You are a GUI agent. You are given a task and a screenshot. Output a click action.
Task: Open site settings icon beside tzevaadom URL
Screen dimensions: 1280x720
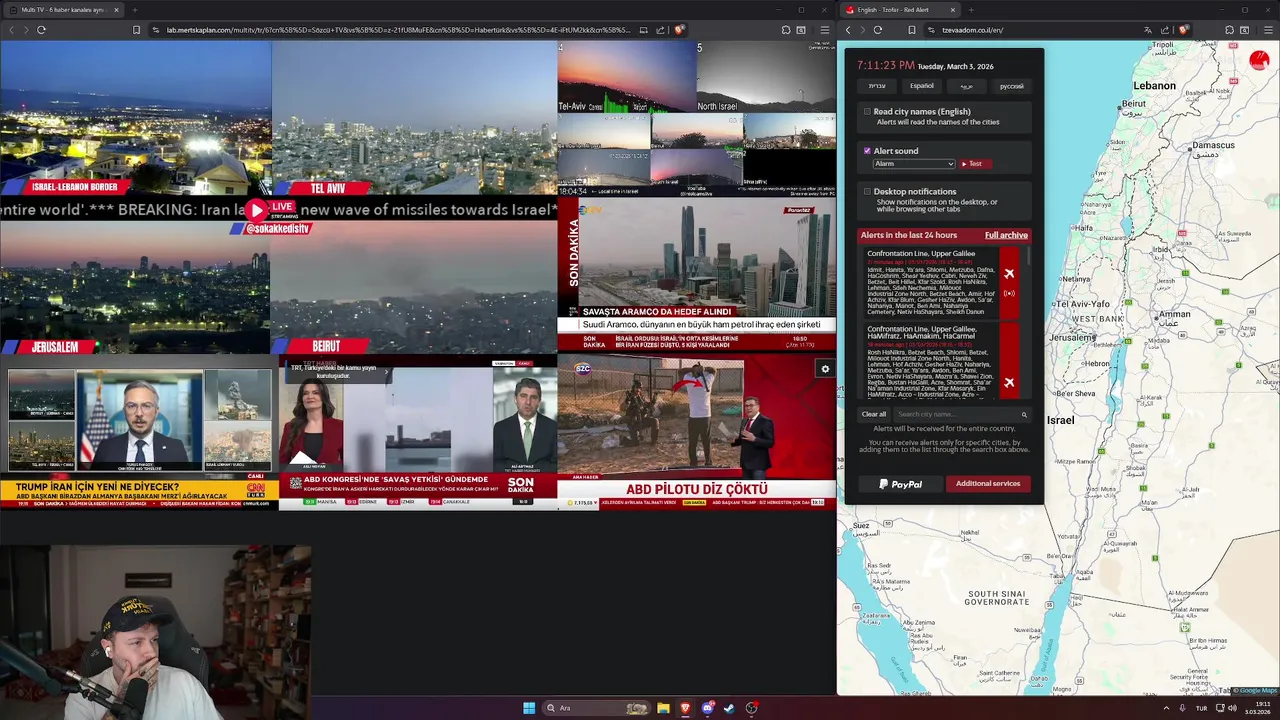click(x=930, y=30)
